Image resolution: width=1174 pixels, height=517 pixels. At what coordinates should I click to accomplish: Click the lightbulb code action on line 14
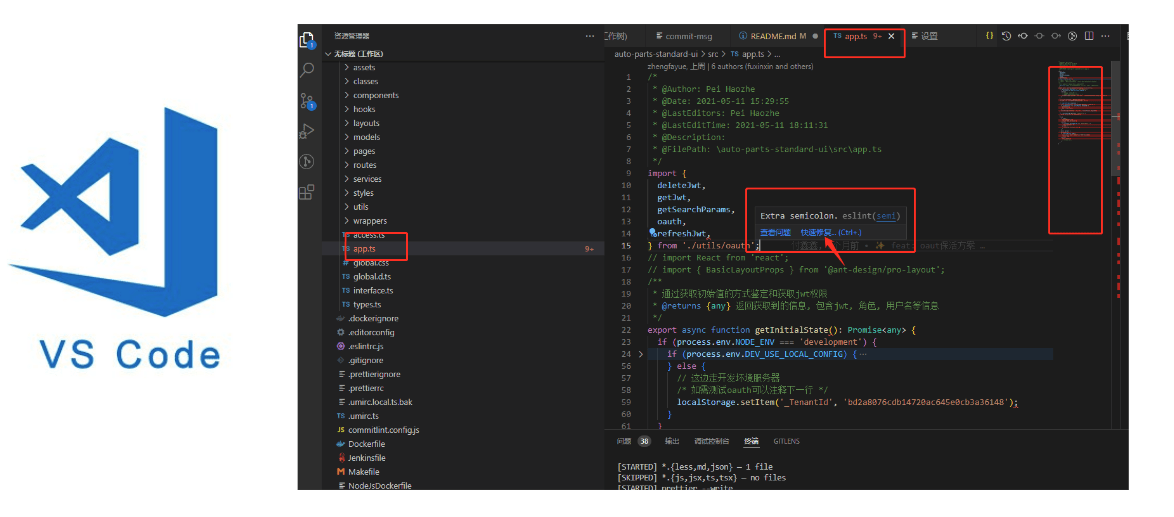click(x=652, y=233)
